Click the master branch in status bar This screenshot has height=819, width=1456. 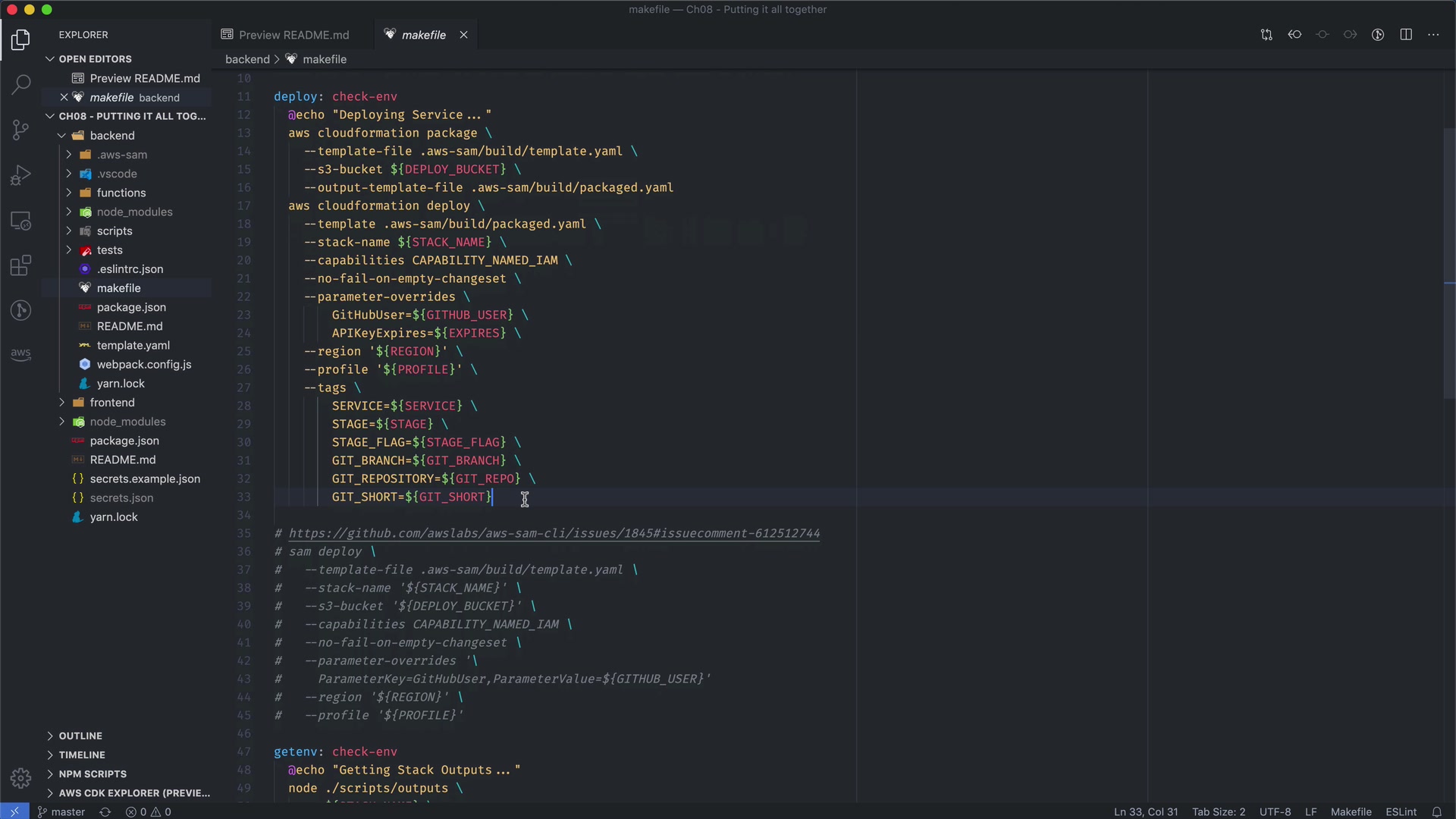pos(62,811)
